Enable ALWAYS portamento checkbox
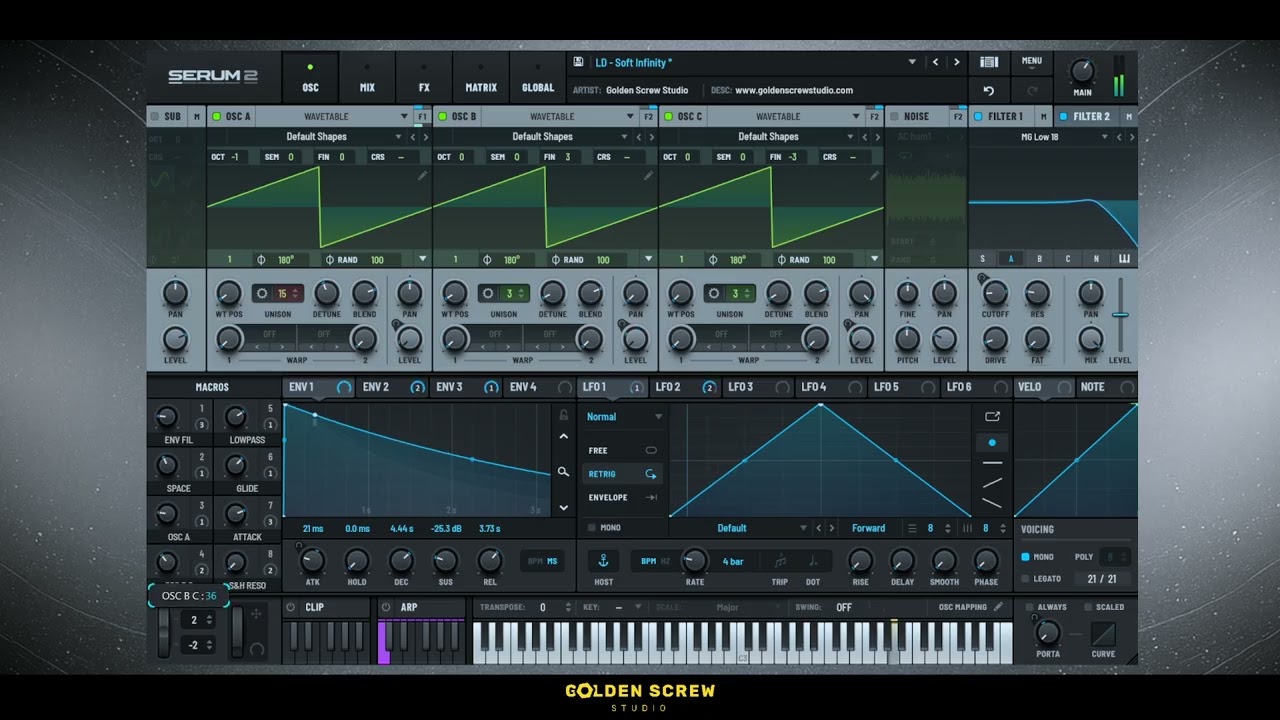The image size is (1280, 720). (x=1028, y=607)
